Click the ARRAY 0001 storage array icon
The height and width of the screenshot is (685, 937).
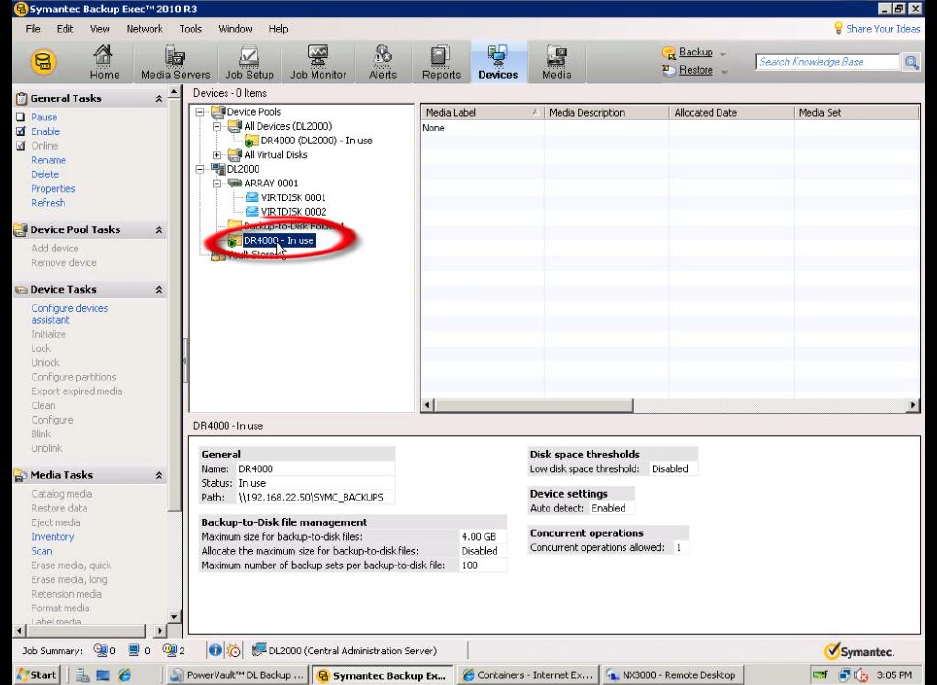tap(235, 183)
